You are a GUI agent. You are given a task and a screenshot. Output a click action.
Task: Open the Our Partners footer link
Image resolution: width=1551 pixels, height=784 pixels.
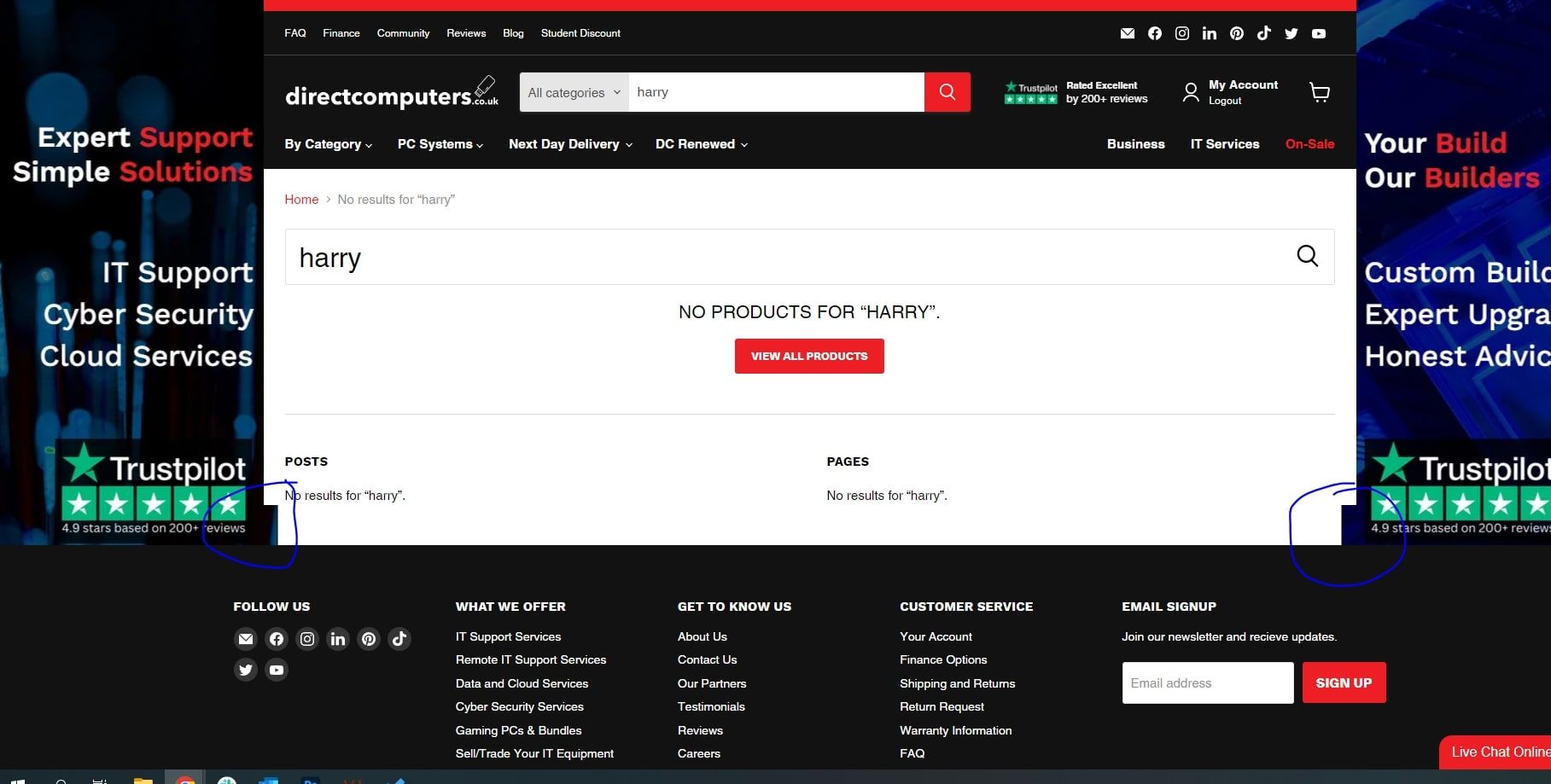(x=712, y=683)
